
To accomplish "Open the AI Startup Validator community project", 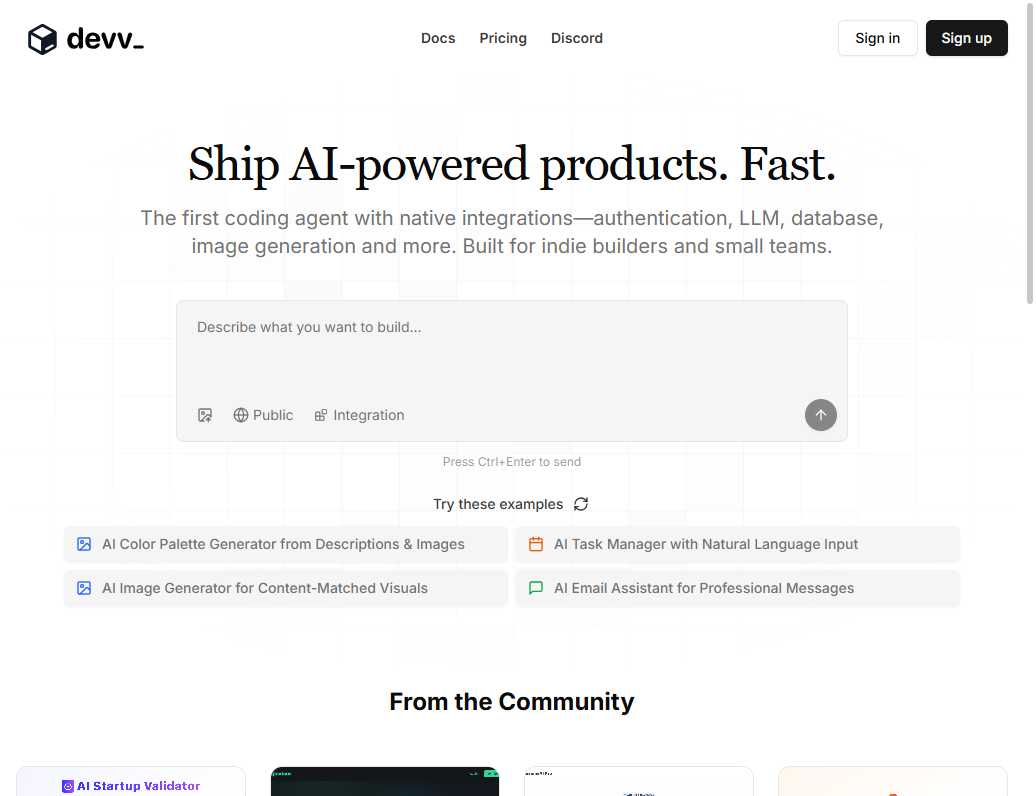I will click(x=131, y=785).
